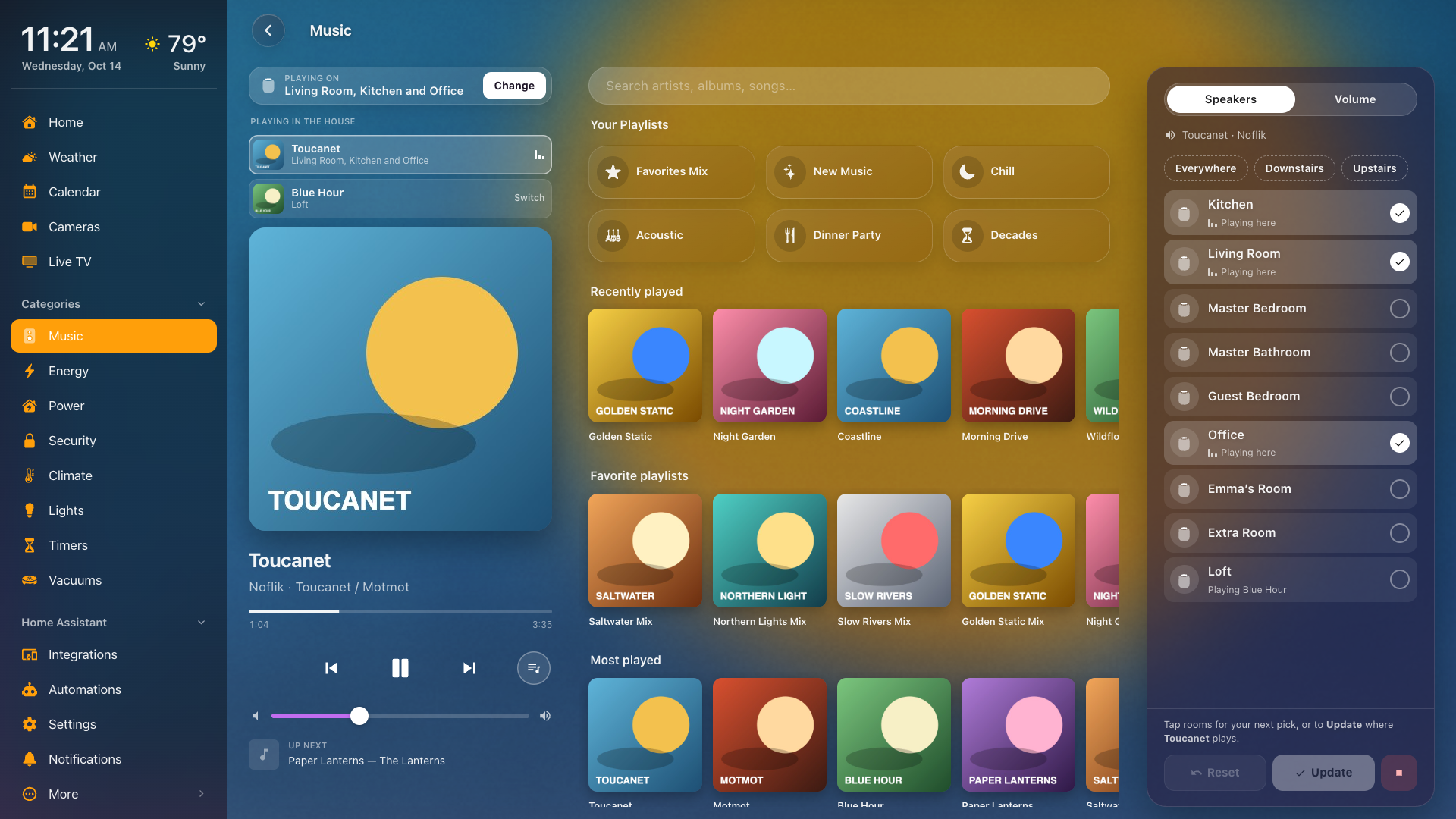Screen dimensions: 1456x819
Task: Open the Acoustic playlist
Action: coord(671,236)
